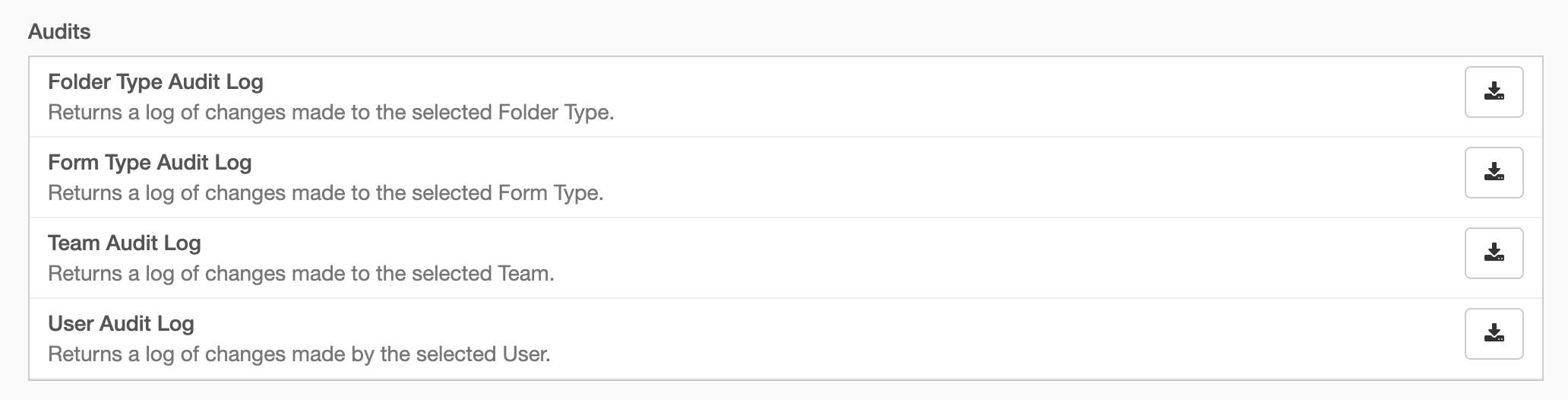The width and height of the screenshot is (1568, 400).
Task: Click the selected User description text
Action: tap(299, 354)
